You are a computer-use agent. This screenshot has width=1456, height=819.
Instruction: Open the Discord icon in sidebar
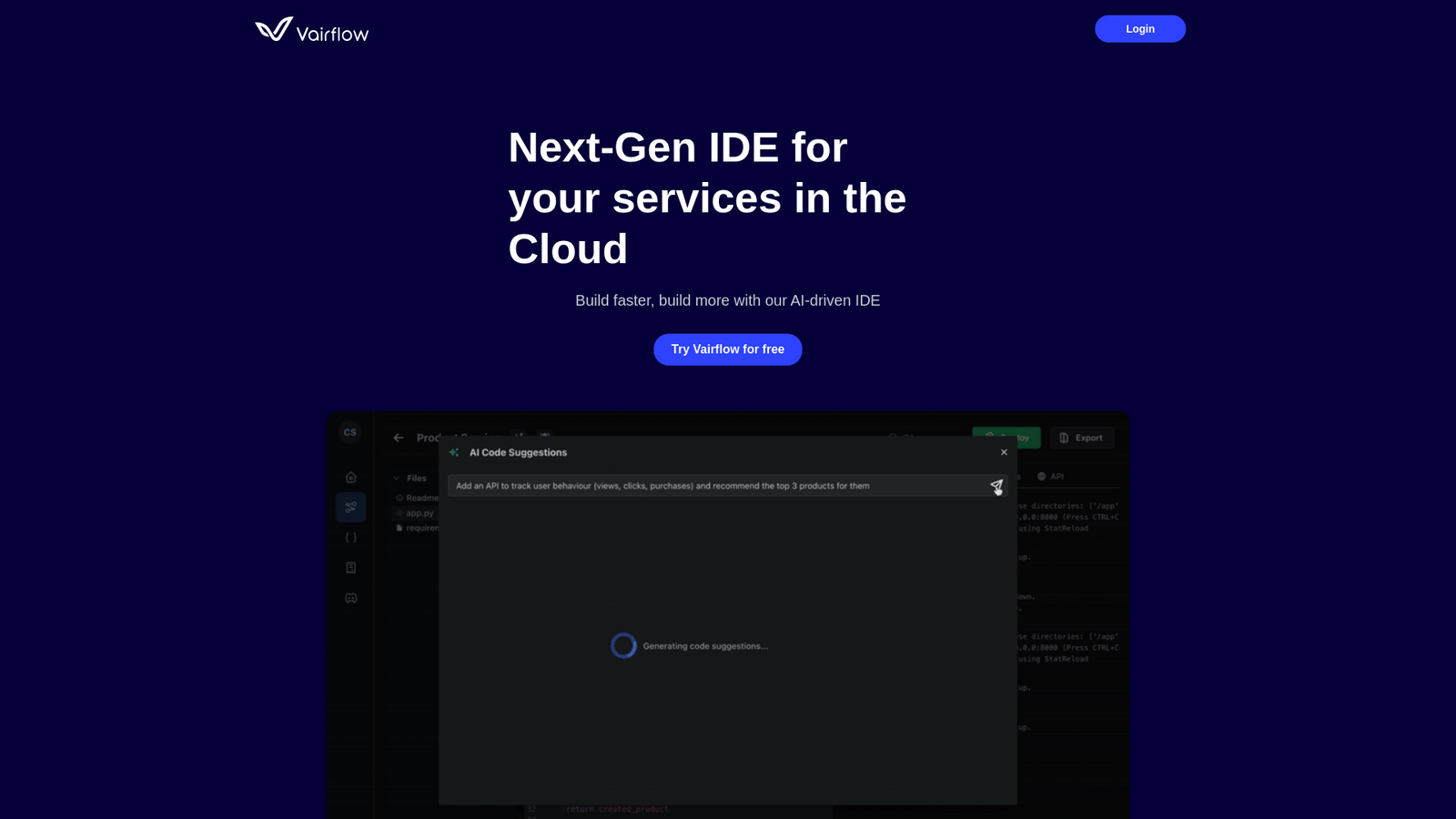351,598
